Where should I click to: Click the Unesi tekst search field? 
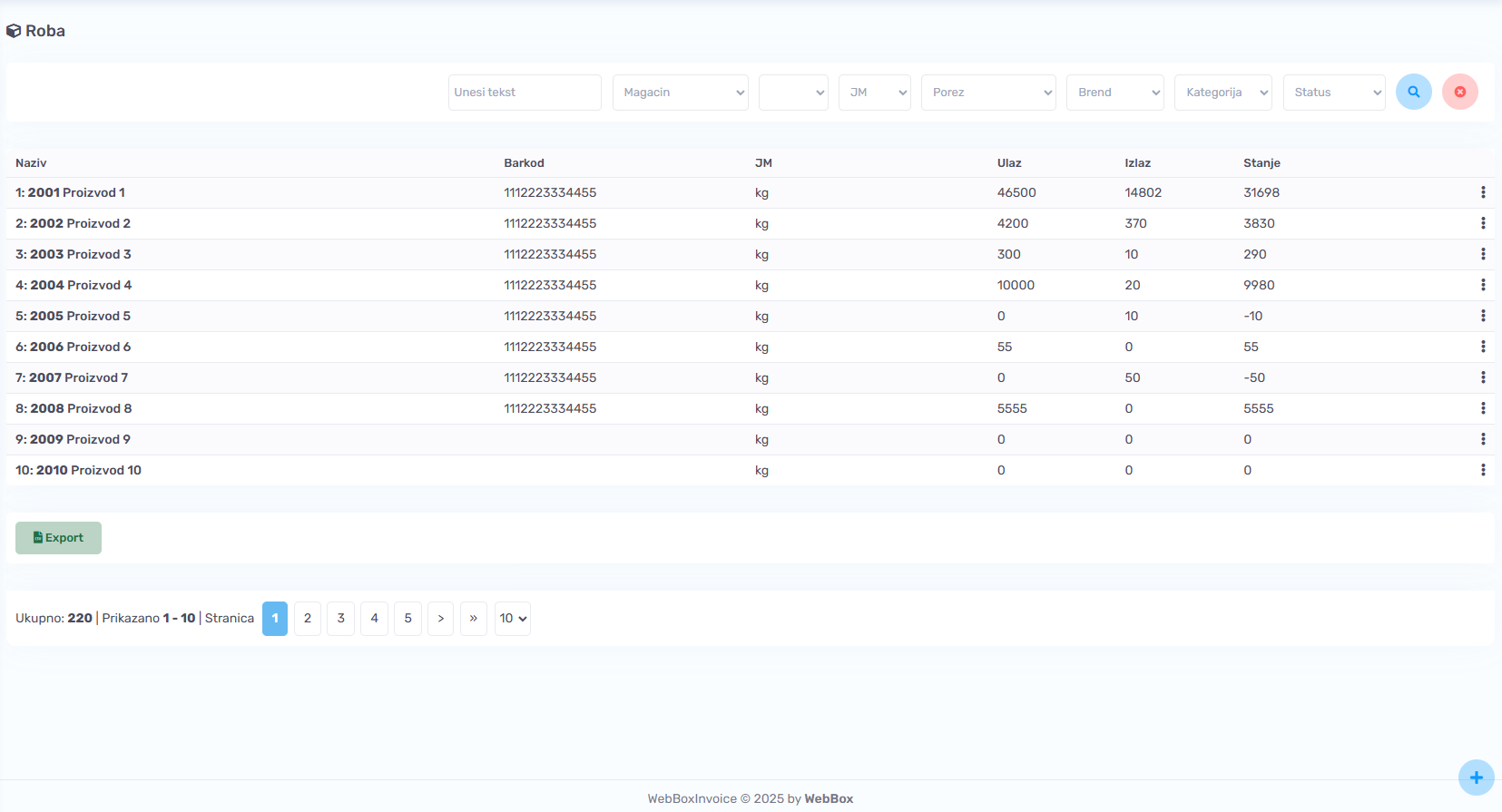click(525, 93)
